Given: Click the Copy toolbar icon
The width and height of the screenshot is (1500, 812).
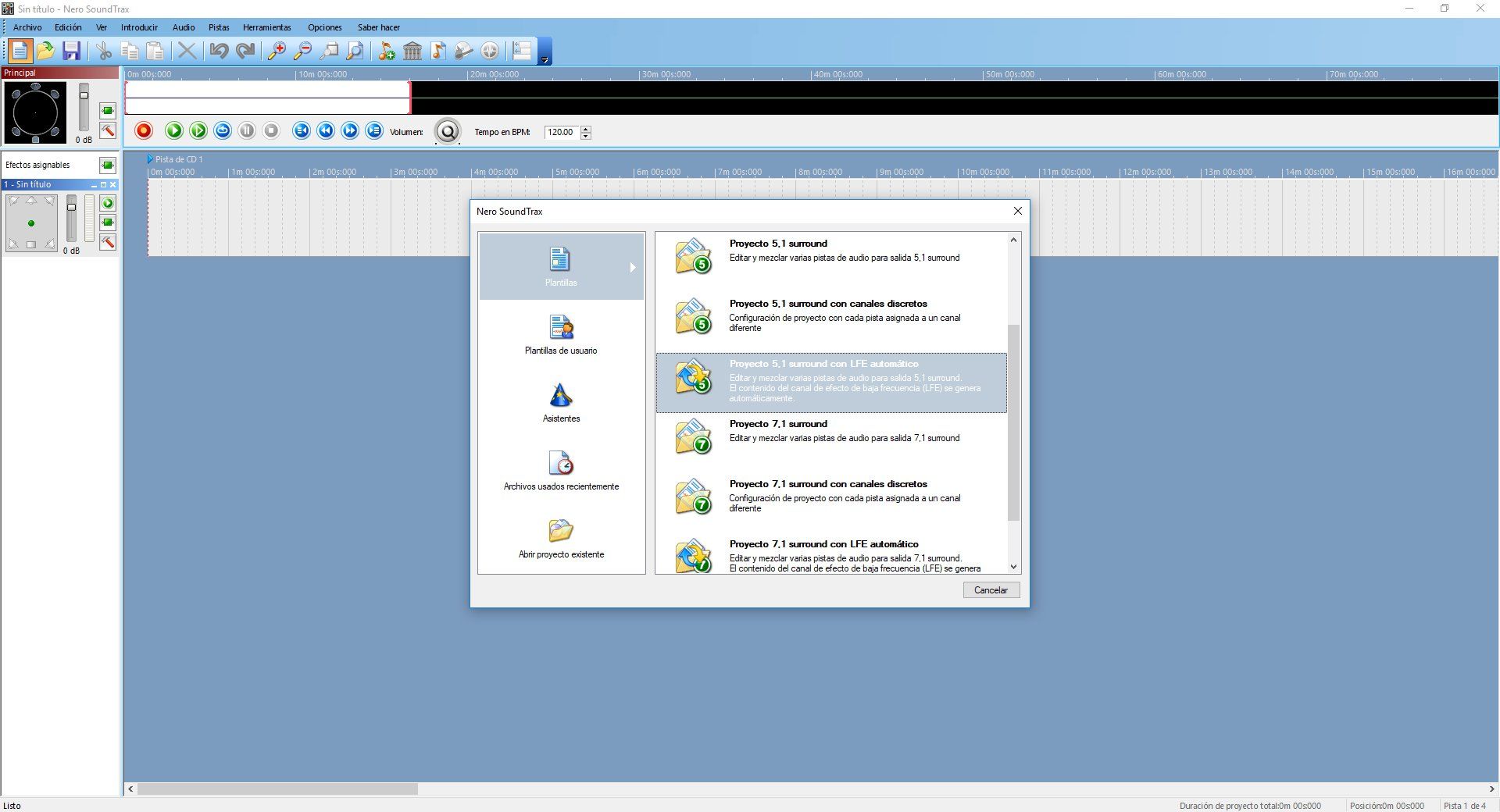Looking at the screenshot, I should [x=130, y=52].
